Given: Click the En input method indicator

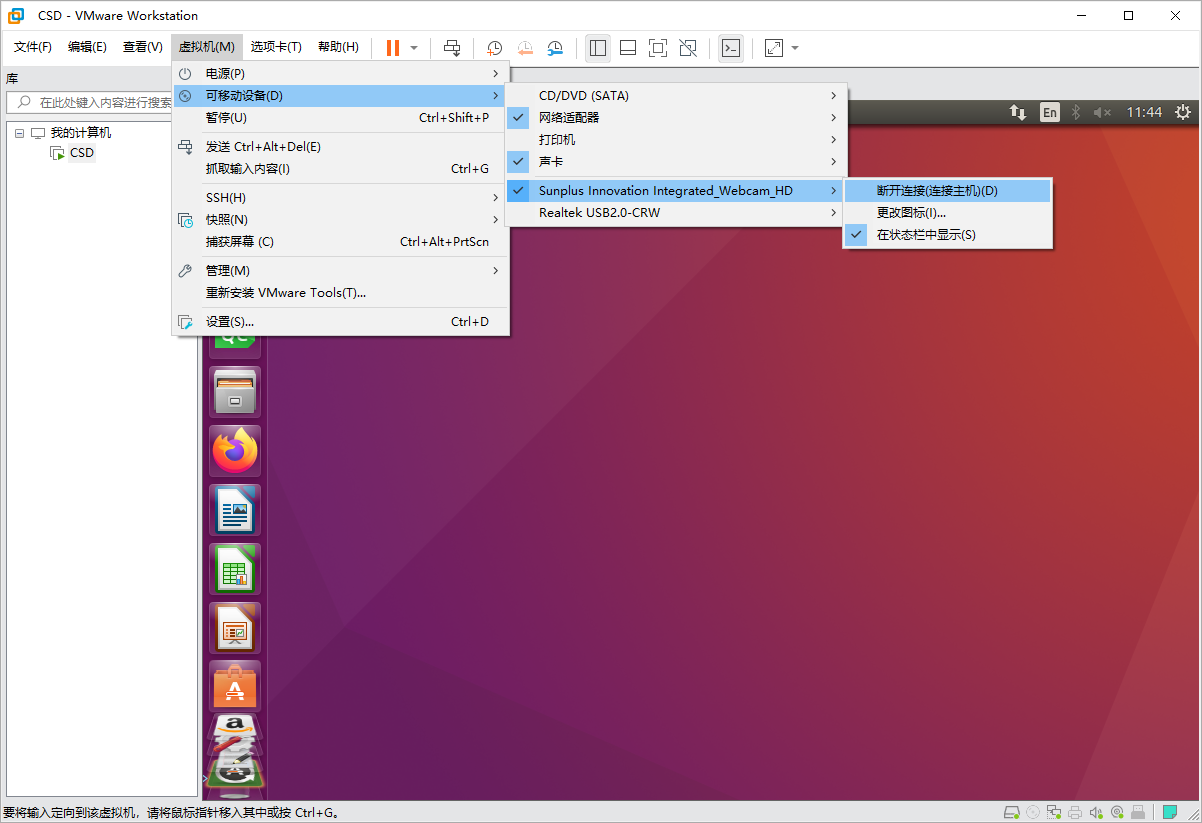Looking at the screenshot, I should [1049, 112].
